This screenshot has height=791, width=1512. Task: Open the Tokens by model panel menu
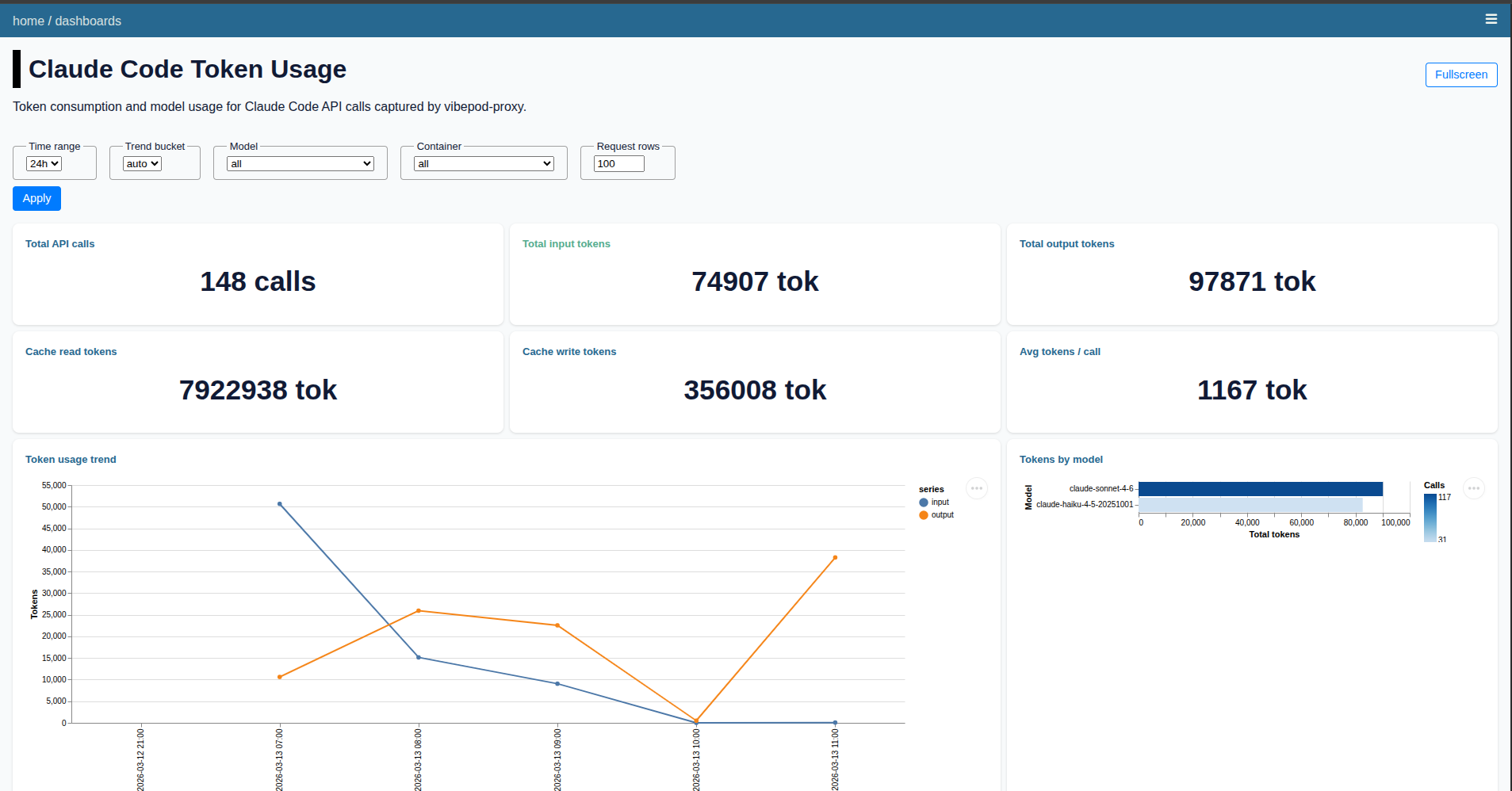(1474, 488)
